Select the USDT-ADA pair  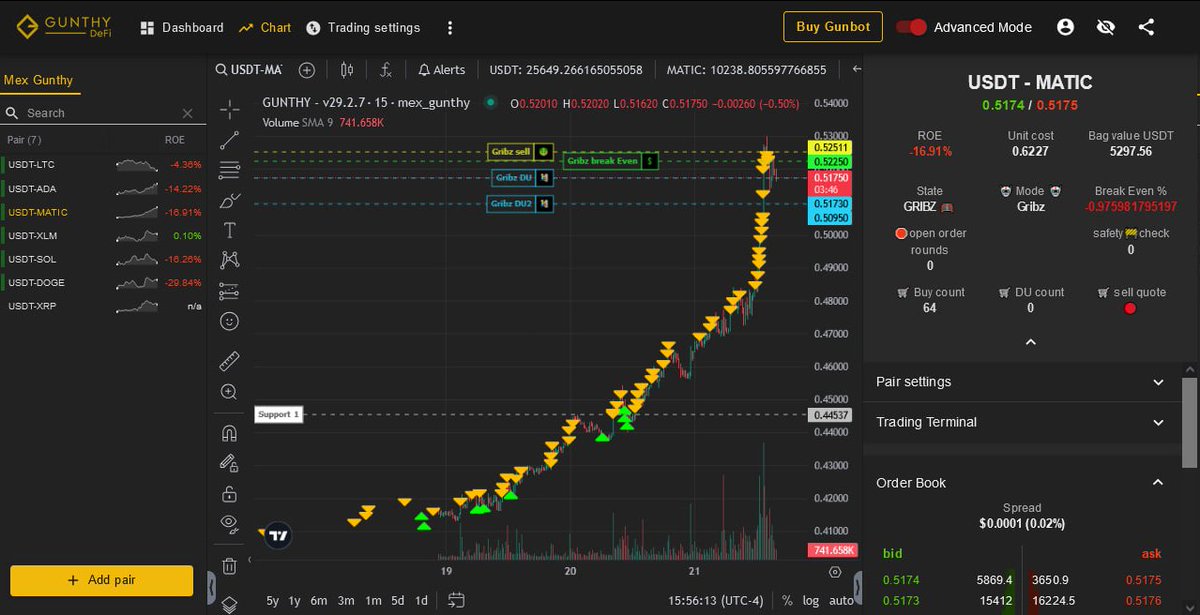[104, 188]
